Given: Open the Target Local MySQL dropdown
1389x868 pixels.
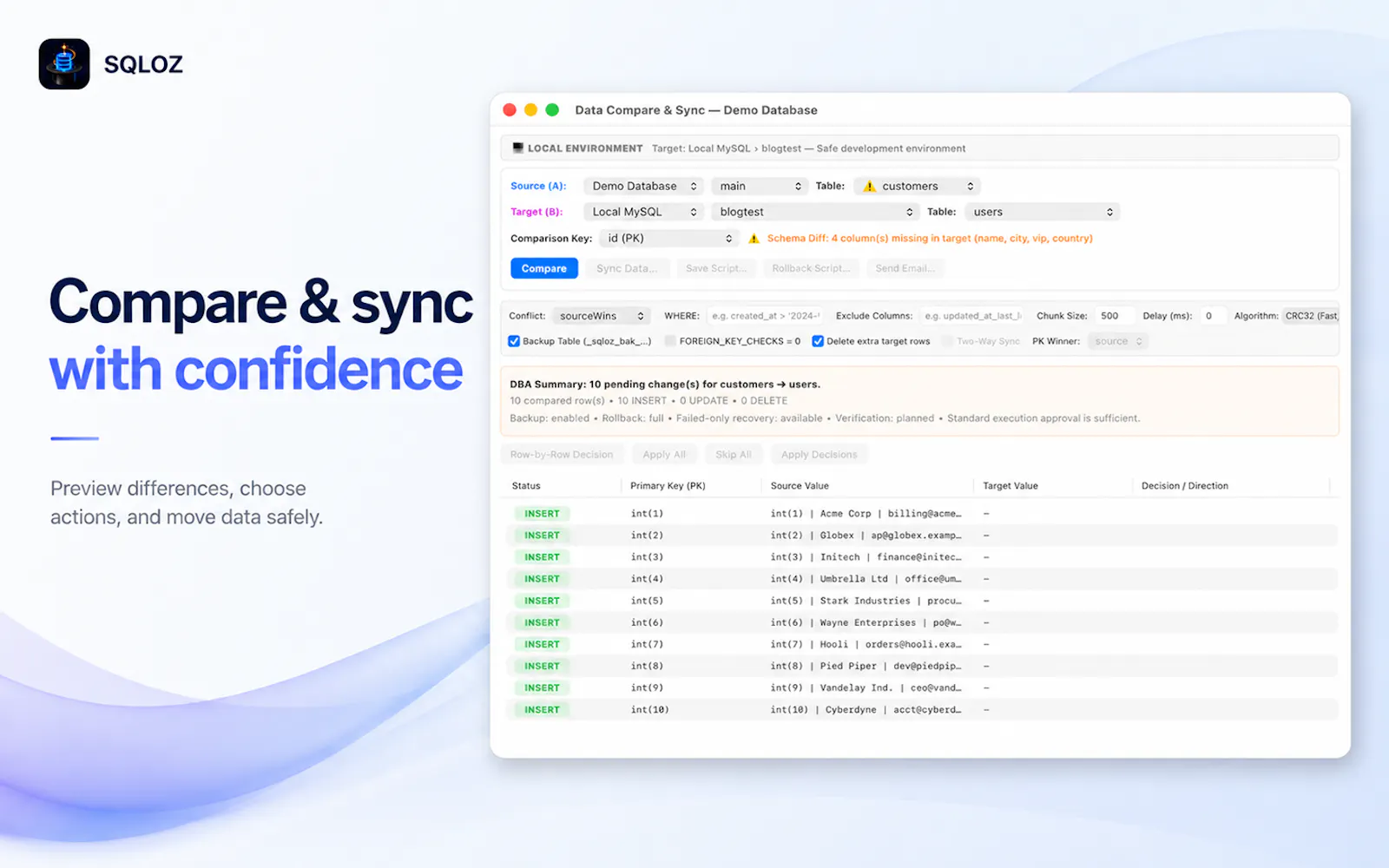Looking at the screenshot, I should click(643, 212).
